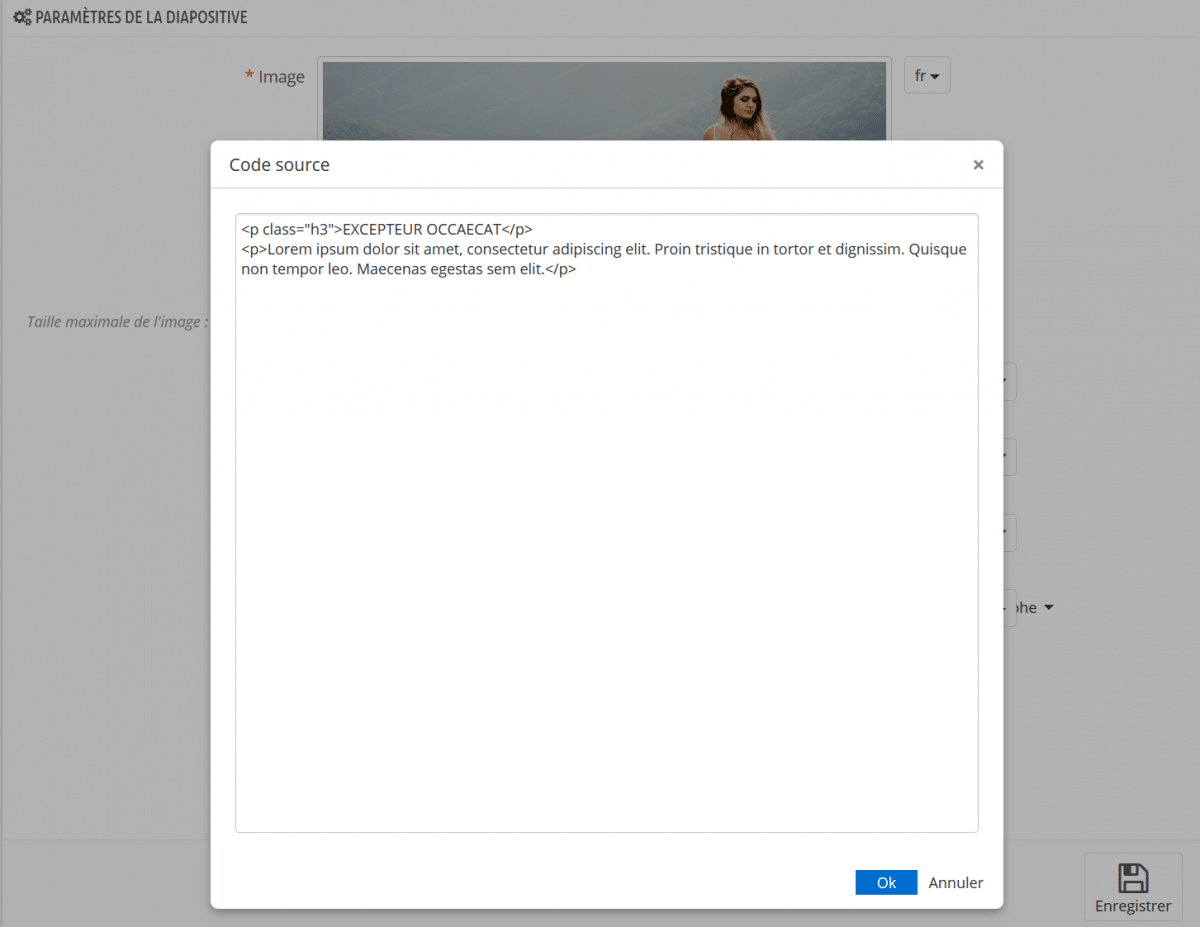Click the gear icon beside PARAMÈTRES DE LA DIAPOSITIVE
Viewport: 1200px width, 927px height.
(20, 17)
